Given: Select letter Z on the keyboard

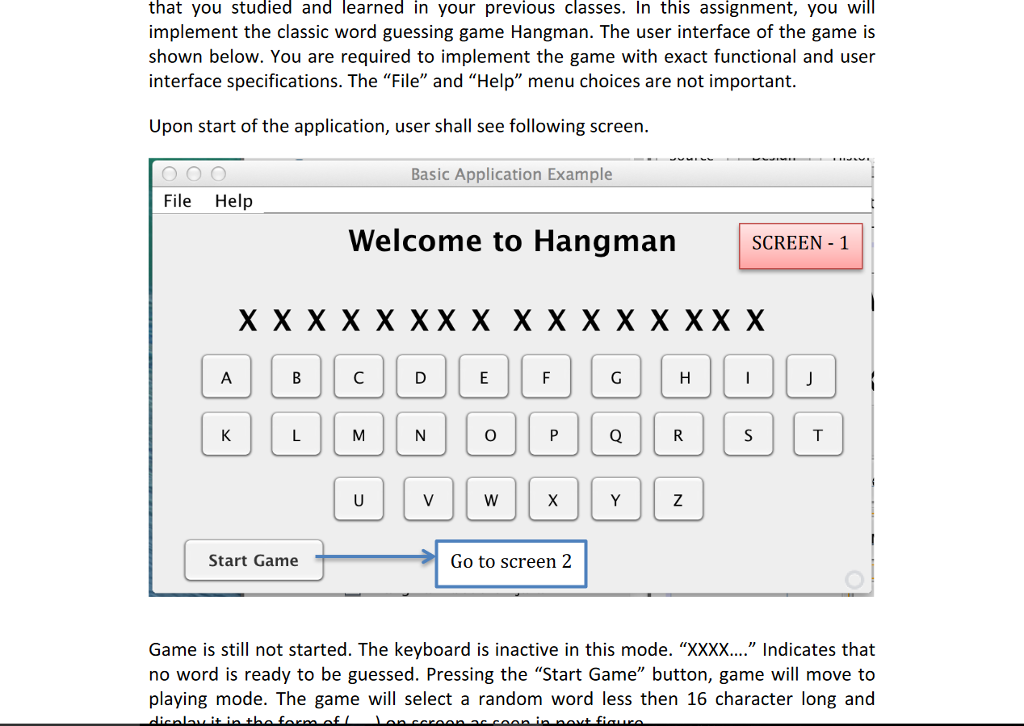Looking at the screenshot, I should 678,498.
